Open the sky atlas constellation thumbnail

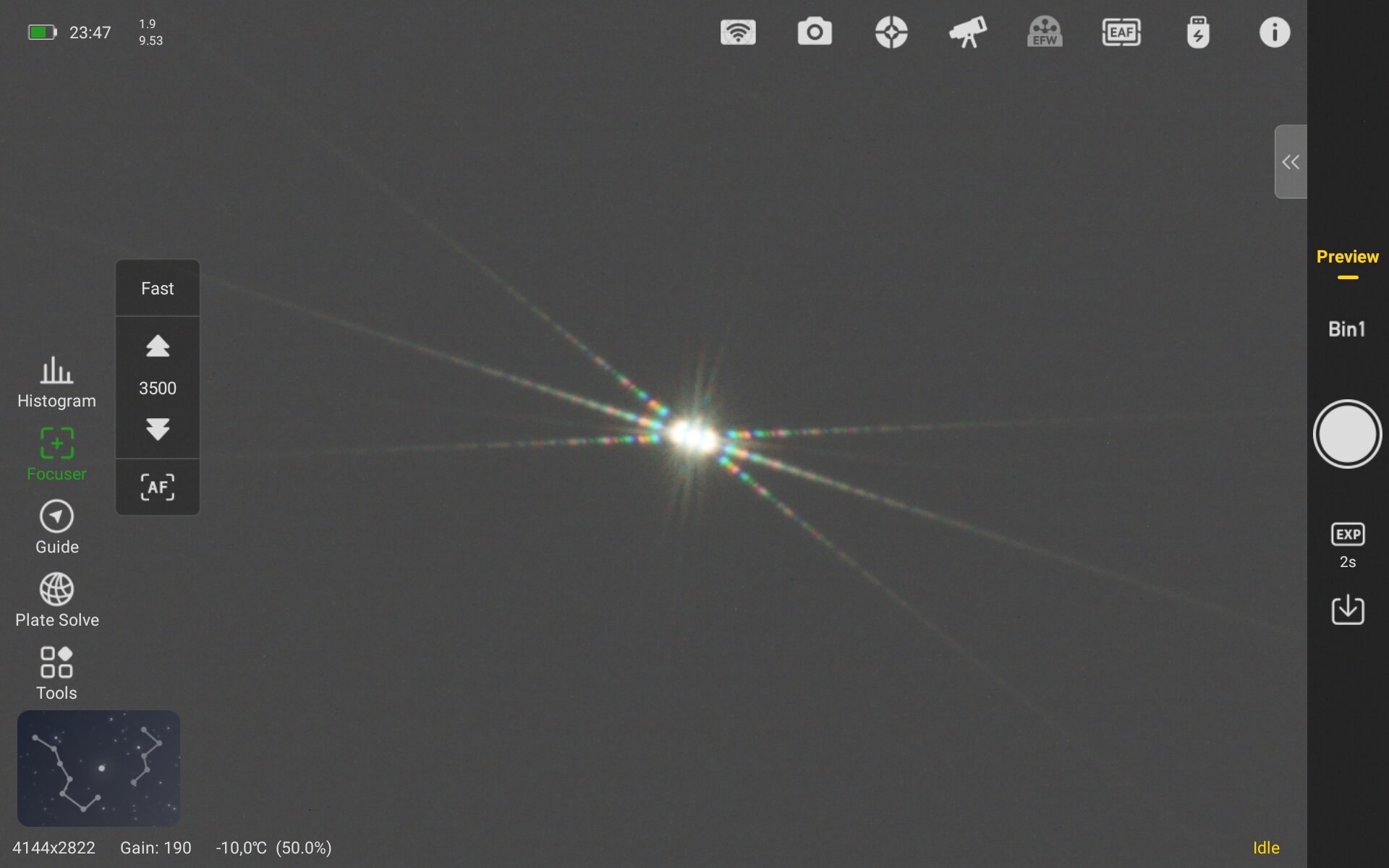point(98,768)
